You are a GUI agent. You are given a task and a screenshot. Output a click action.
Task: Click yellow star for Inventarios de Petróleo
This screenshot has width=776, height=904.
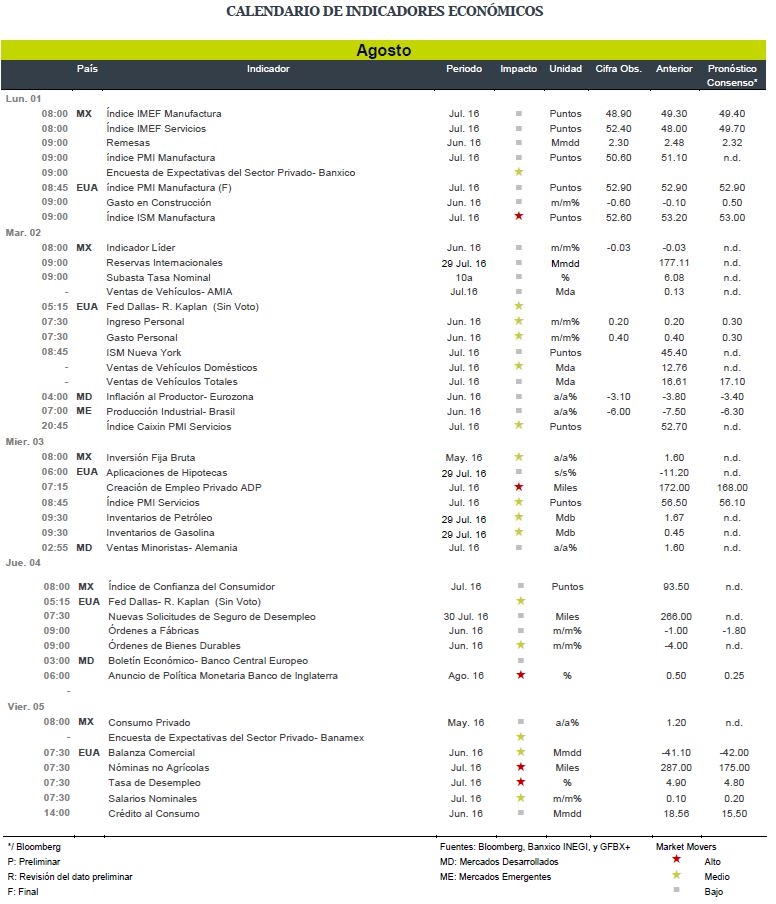tap(518, 517)
